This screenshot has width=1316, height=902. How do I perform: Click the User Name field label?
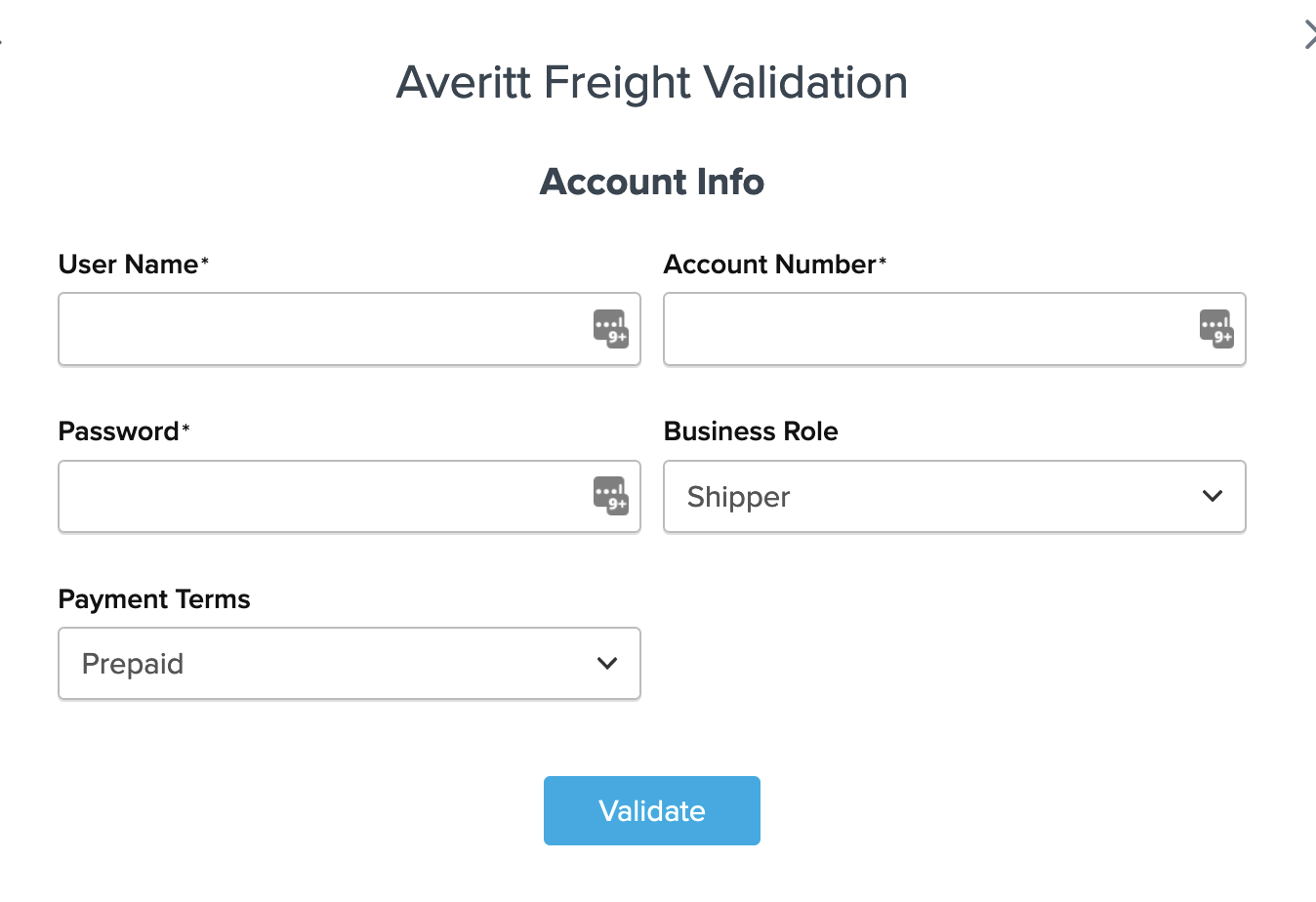click(129, 265)
